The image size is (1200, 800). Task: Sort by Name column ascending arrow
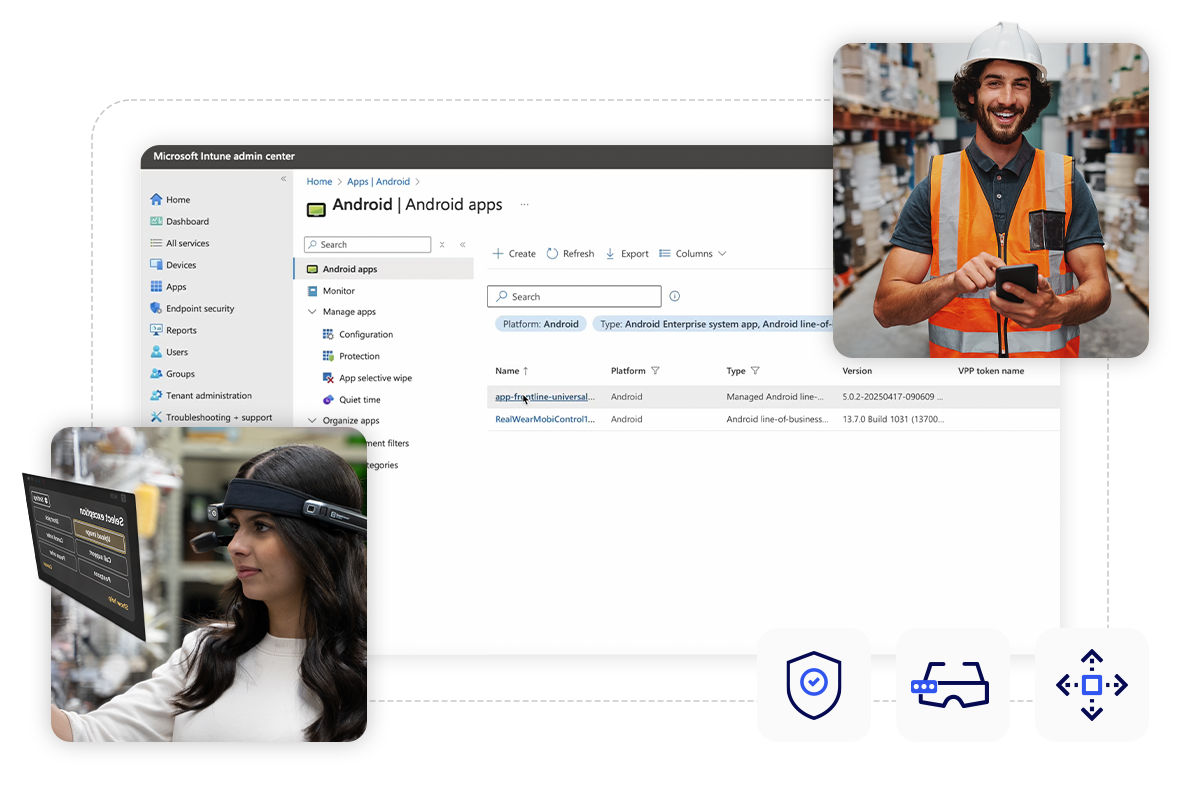526,371
